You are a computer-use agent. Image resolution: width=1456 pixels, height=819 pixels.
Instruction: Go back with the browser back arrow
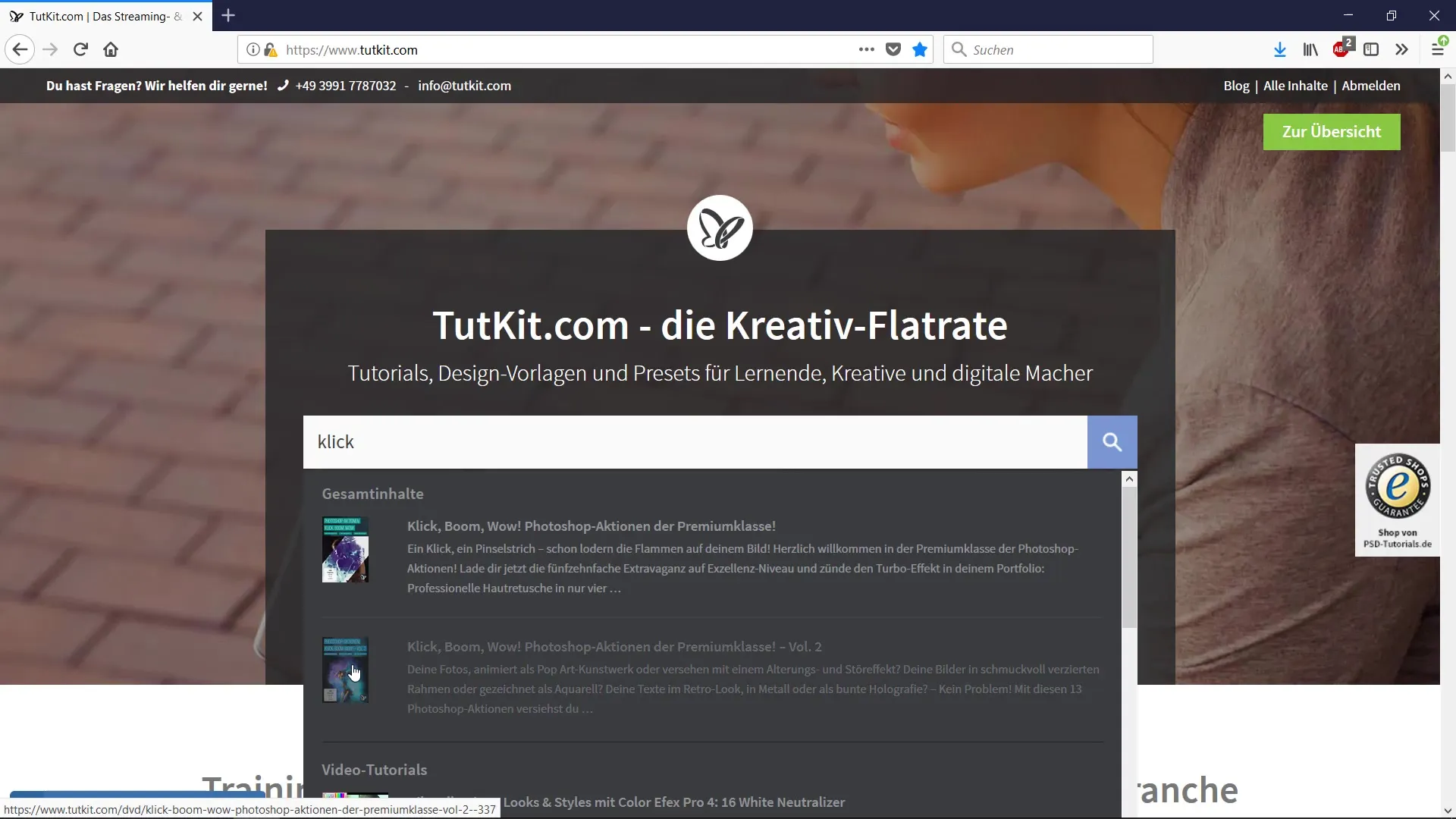click(x=20, y=50)
